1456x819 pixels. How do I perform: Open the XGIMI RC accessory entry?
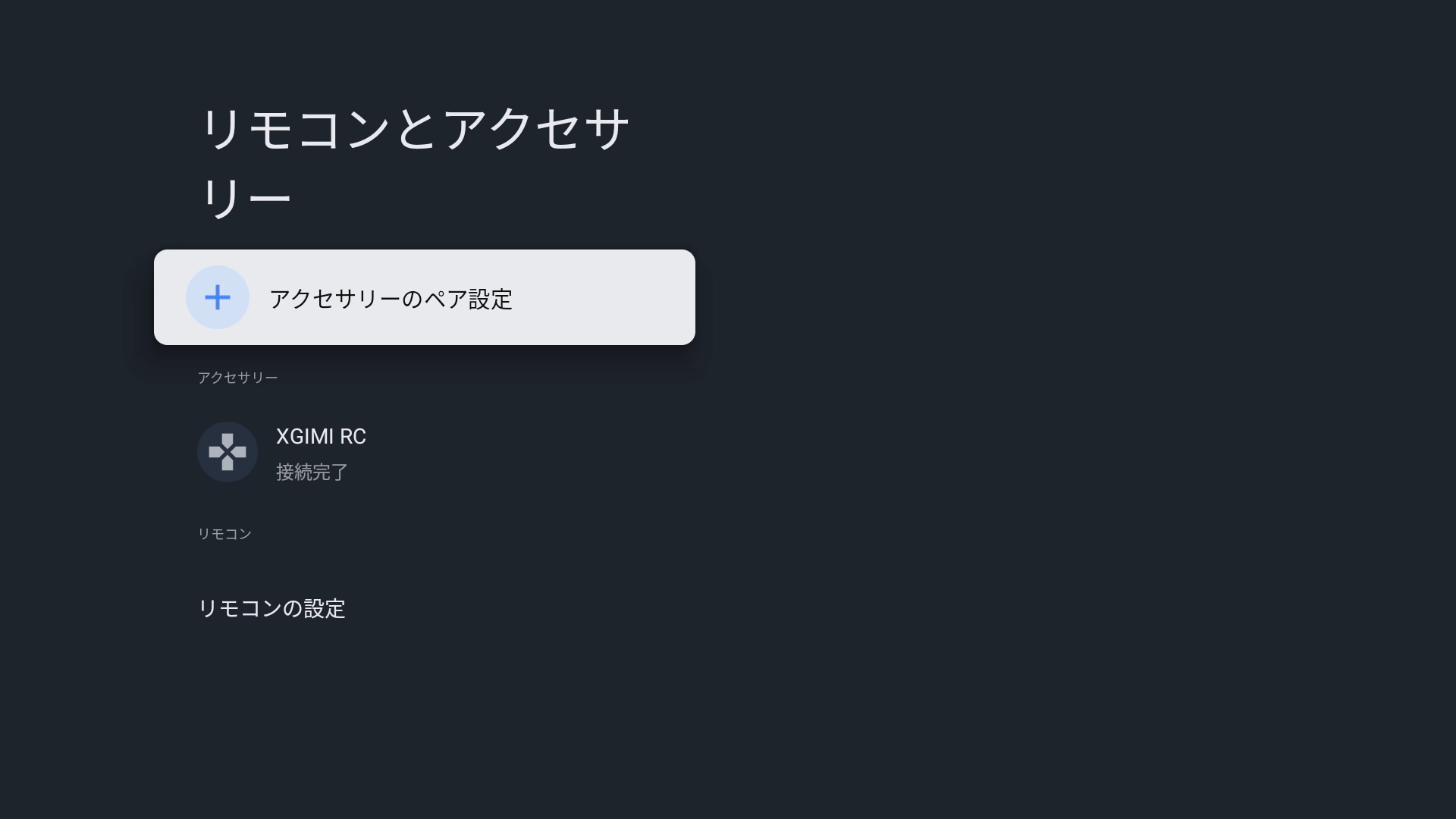pos(321,453)
